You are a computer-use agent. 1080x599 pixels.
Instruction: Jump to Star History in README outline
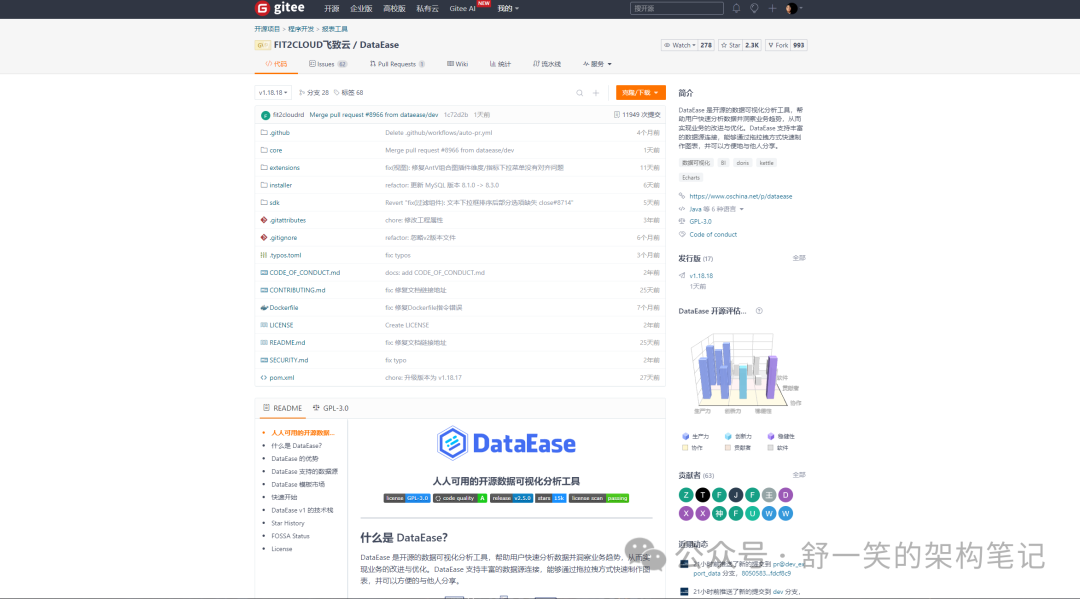[x=287, y=523]
